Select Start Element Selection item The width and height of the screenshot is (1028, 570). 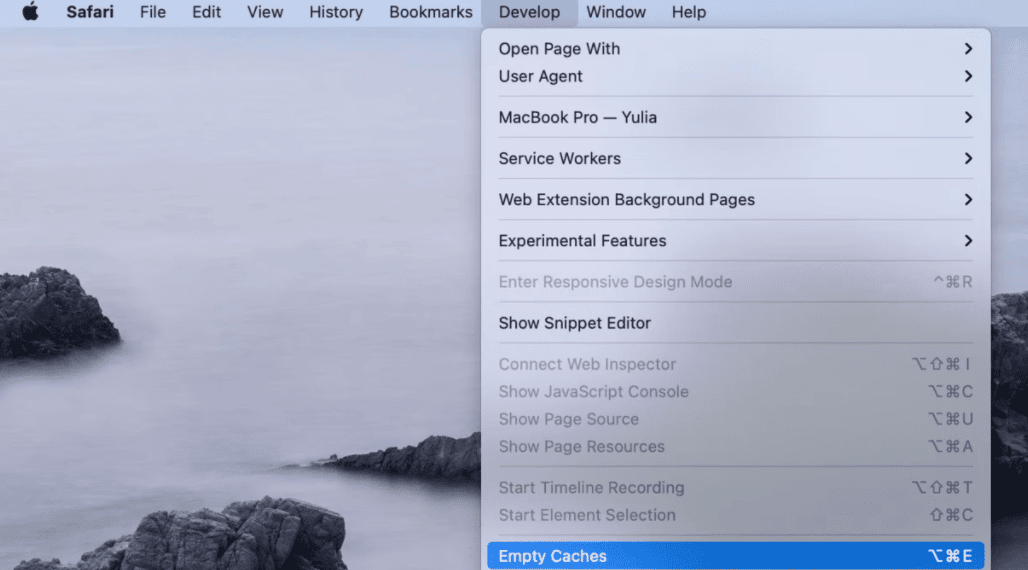tap(735, 515)
